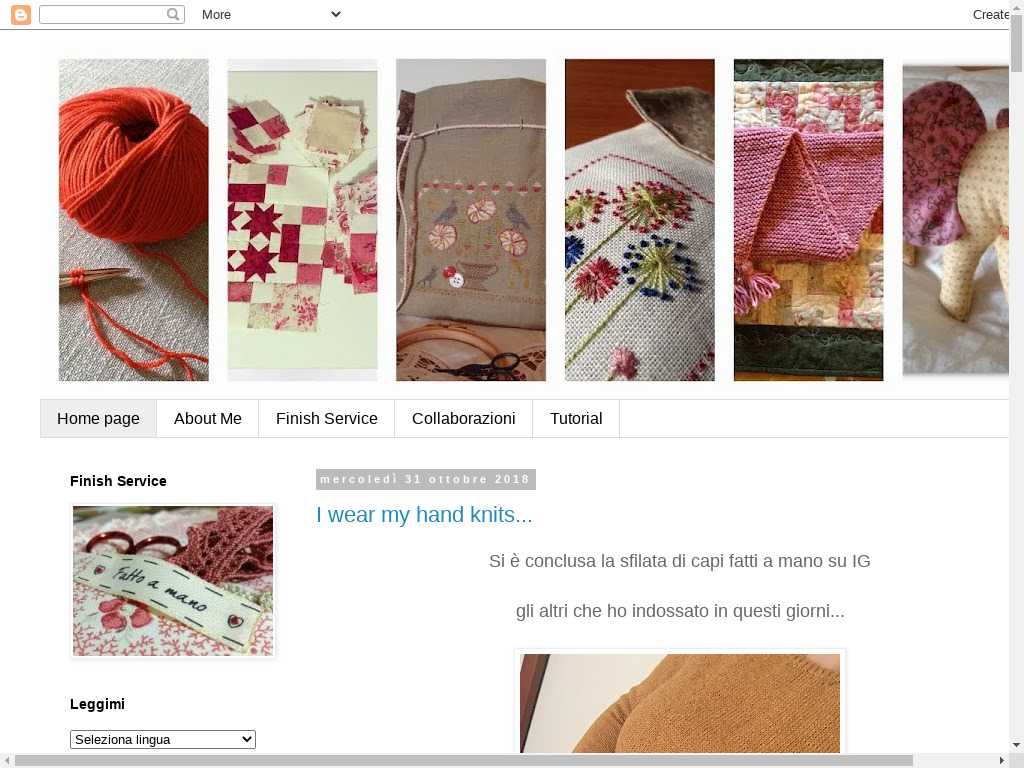Viewport: 1024px width, 768px height.
Task: Click the brown knit sweater post photo
Action: click(680, 703)
